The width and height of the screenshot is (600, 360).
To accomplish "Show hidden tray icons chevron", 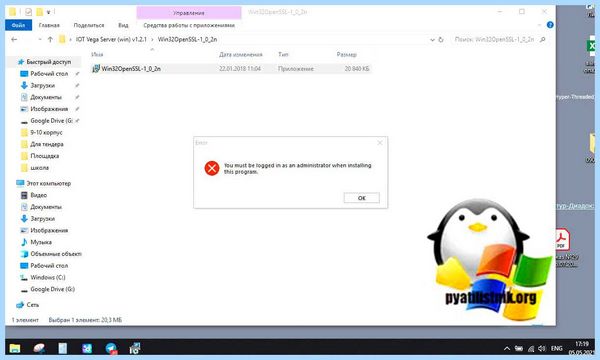I will 507,349.
